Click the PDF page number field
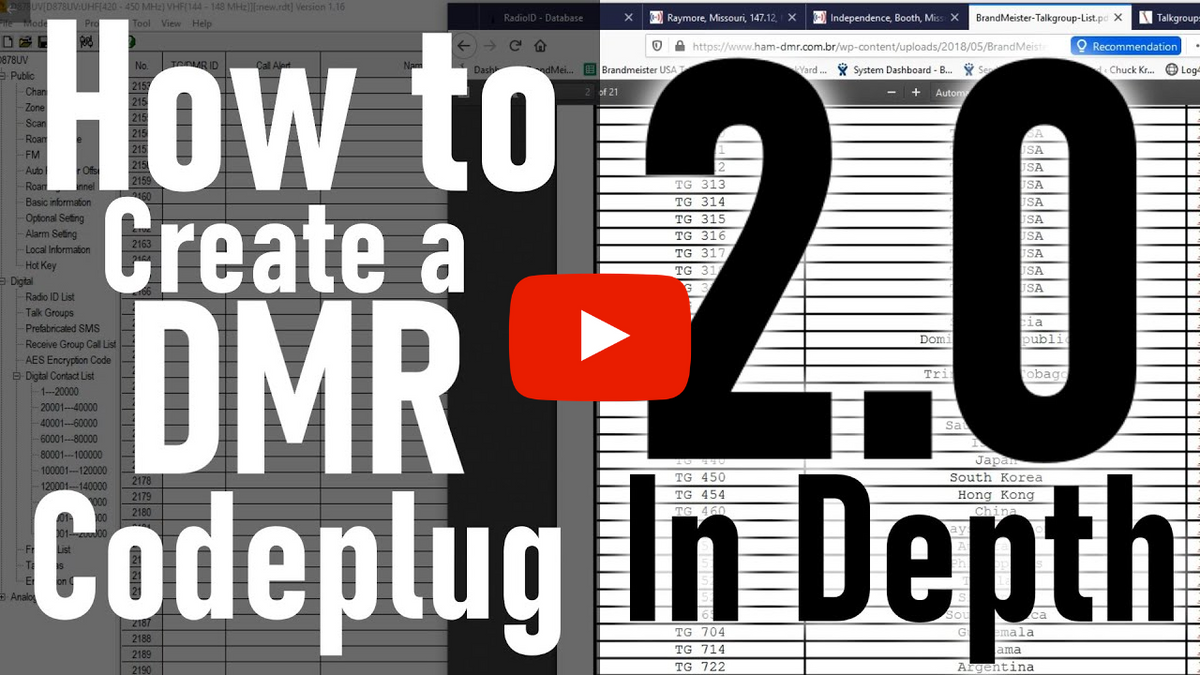Screen dimensions: 1200x675 [x=588, y=91]
